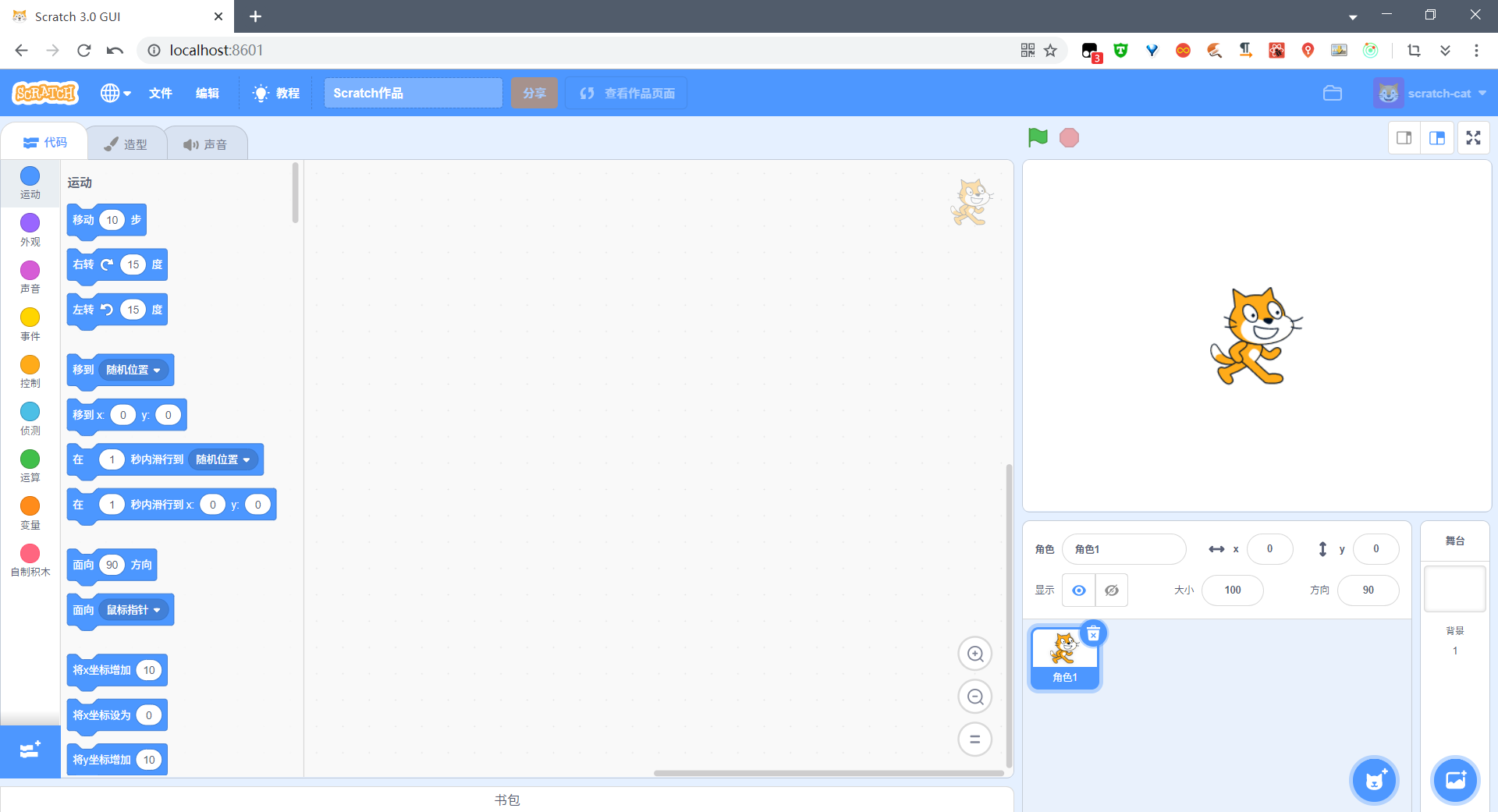This screenshot has width=1498, height=812.
Task: Delete sprite 角色1 with trash icon
Action: coord(1094,633)
